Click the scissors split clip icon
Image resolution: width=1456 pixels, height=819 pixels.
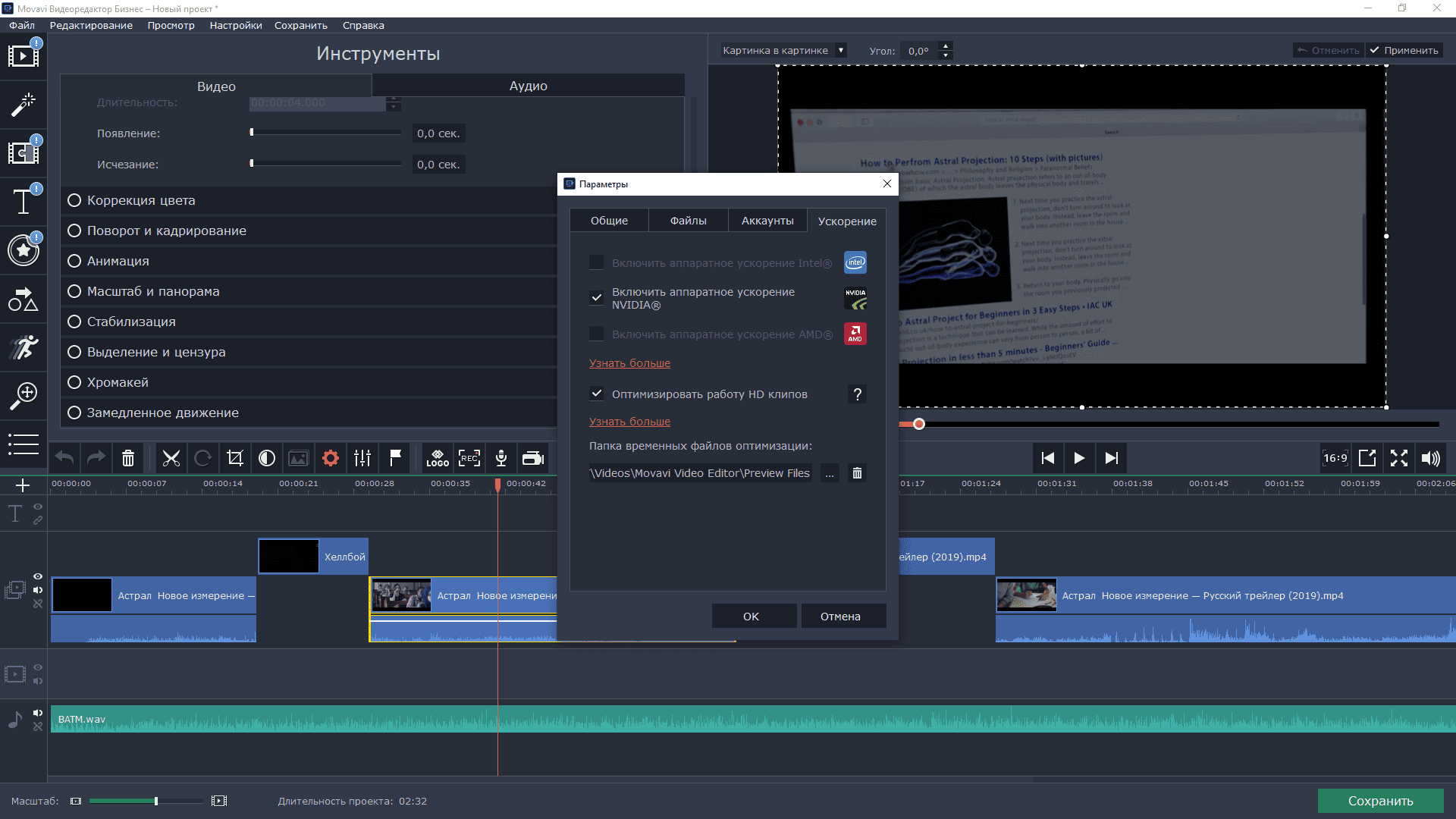pos(171,458)
